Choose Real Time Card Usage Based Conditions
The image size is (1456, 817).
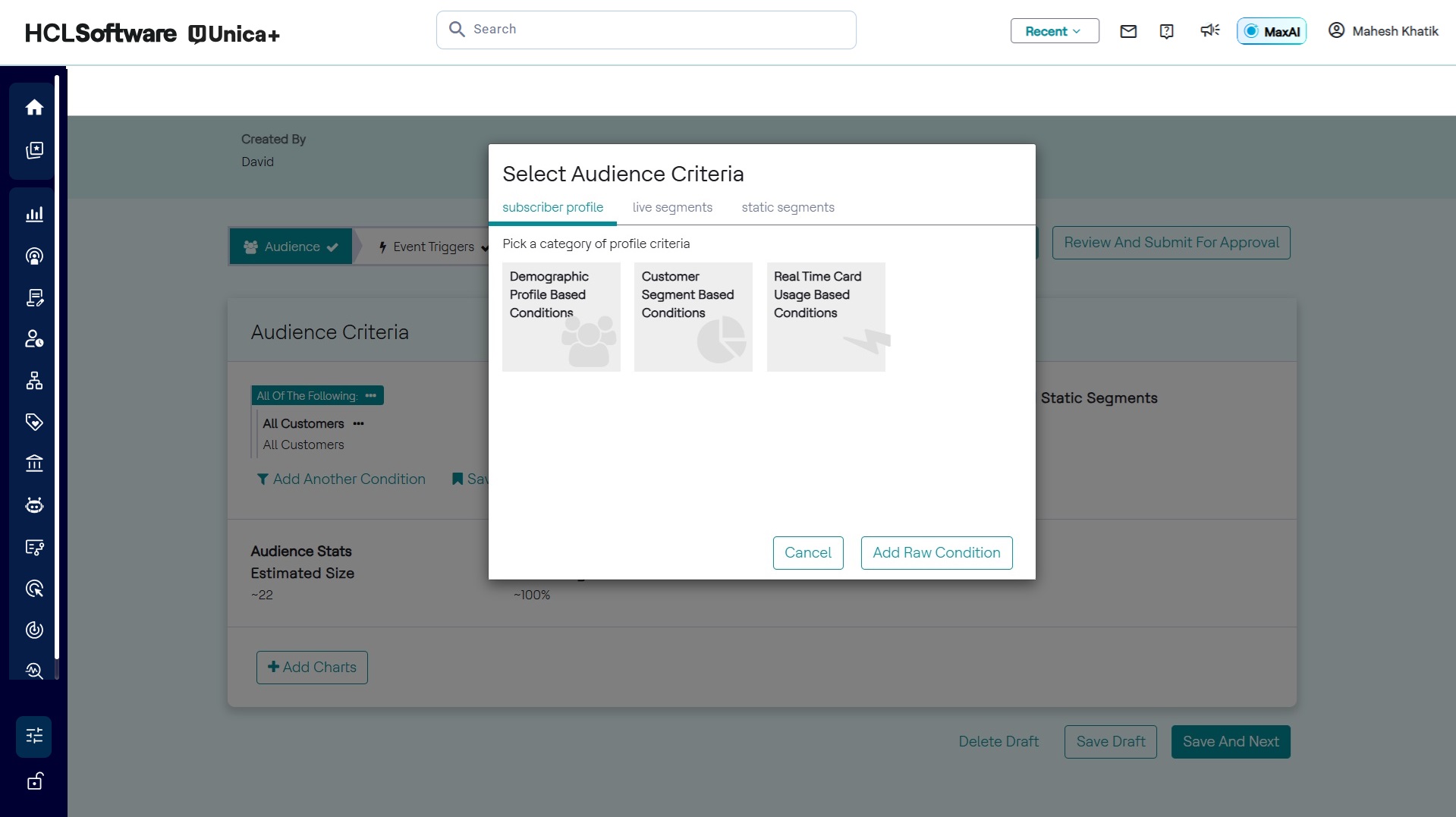point(825,317)
